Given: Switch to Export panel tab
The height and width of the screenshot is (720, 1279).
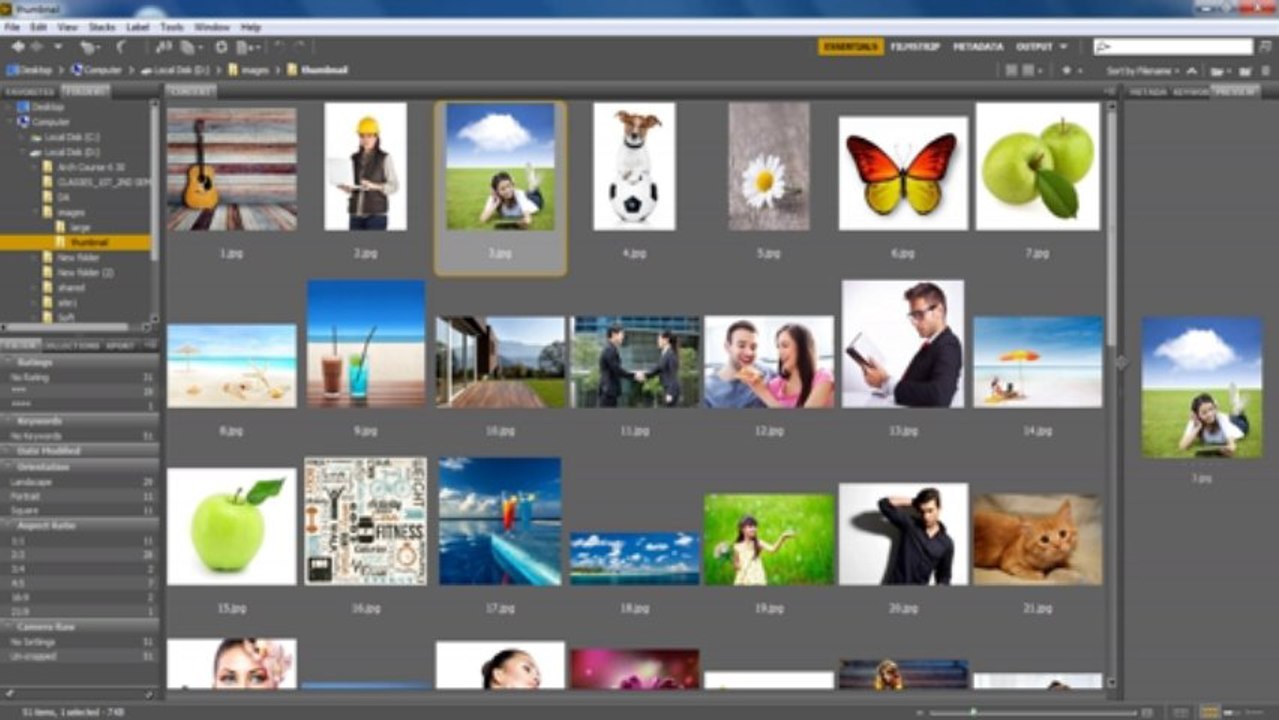Looking at the screenshot, I should pos(120,345).
